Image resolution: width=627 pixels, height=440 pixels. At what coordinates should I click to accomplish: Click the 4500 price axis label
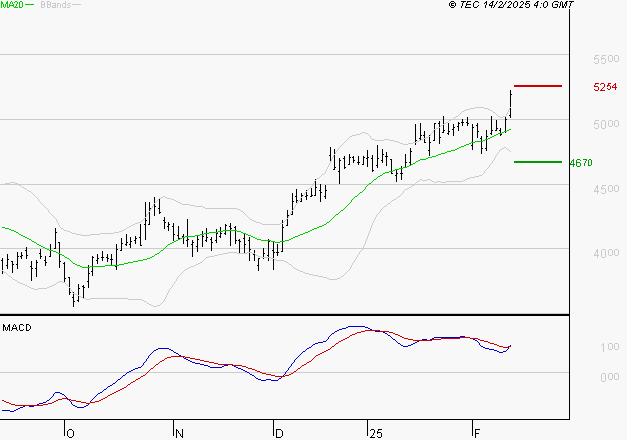coord(606,189)
